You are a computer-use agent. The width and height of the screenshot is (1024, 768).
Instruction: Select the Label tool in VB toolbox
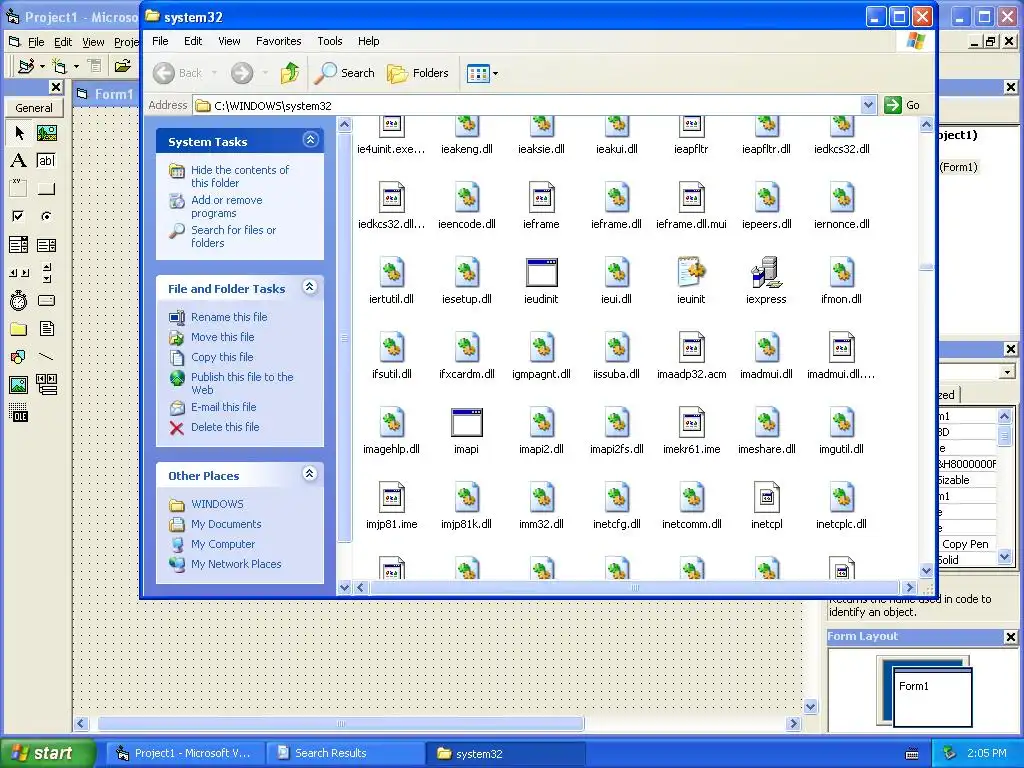coord(19,161)
